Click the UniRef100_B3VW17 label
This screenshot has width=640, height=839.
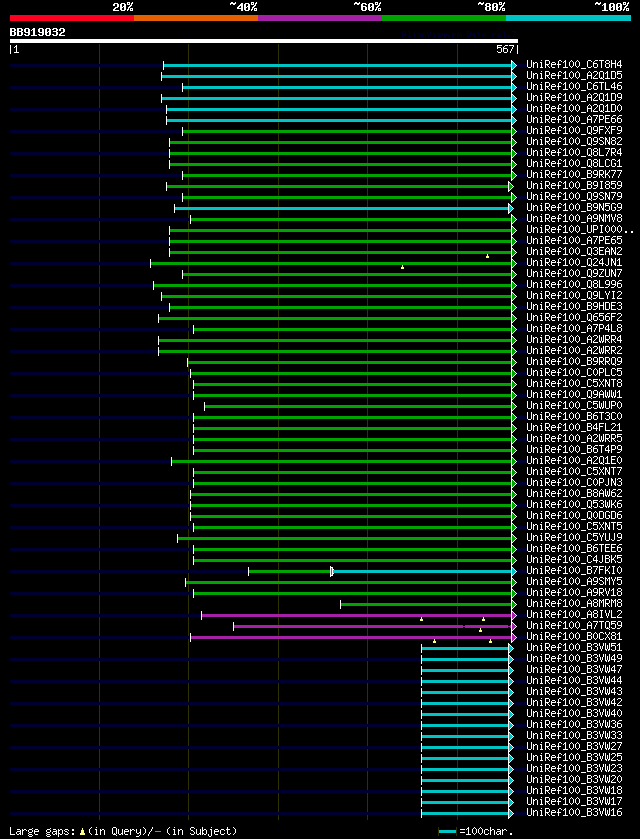tap(574, 802)
